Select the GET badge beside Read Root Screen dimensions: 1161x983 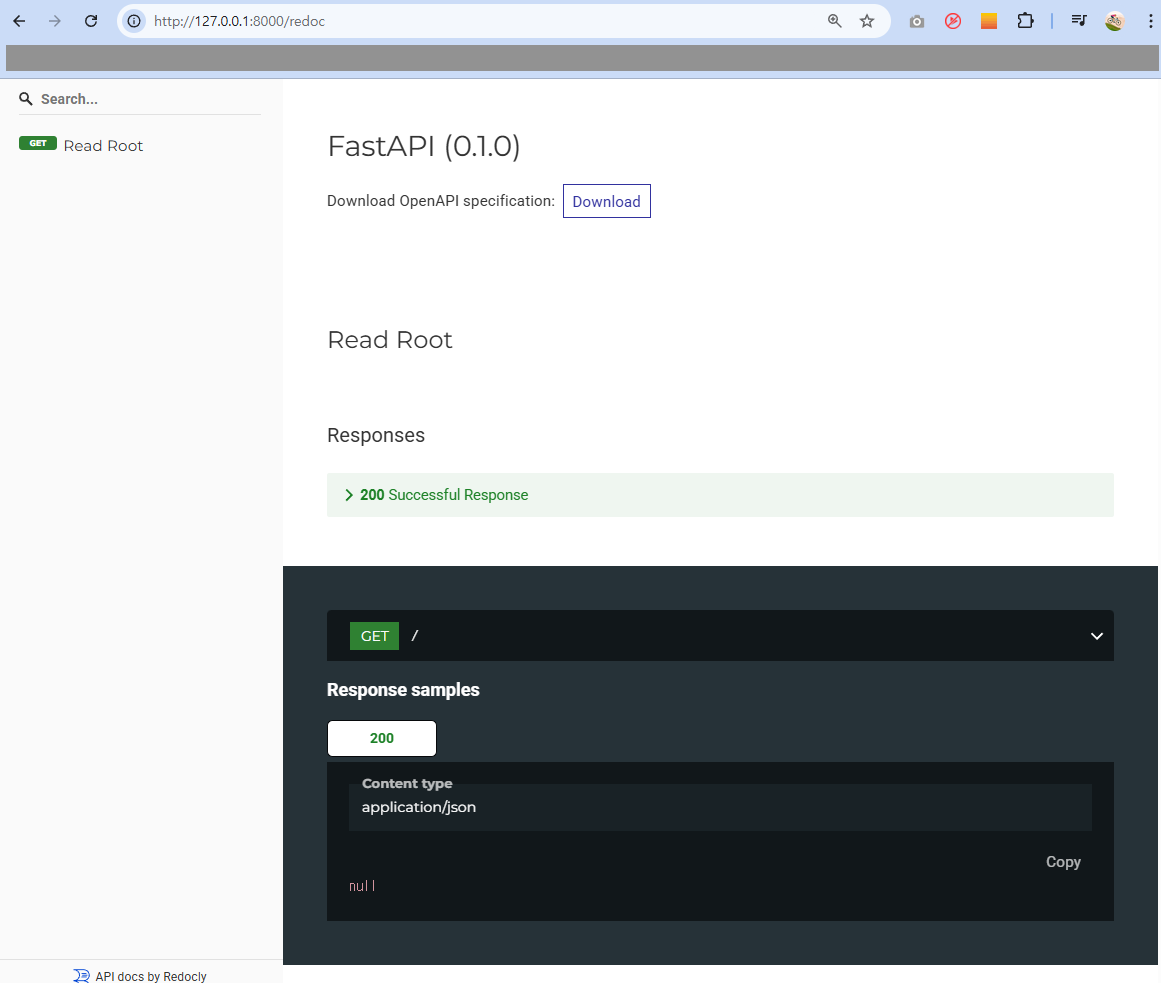tap(38, 144)
